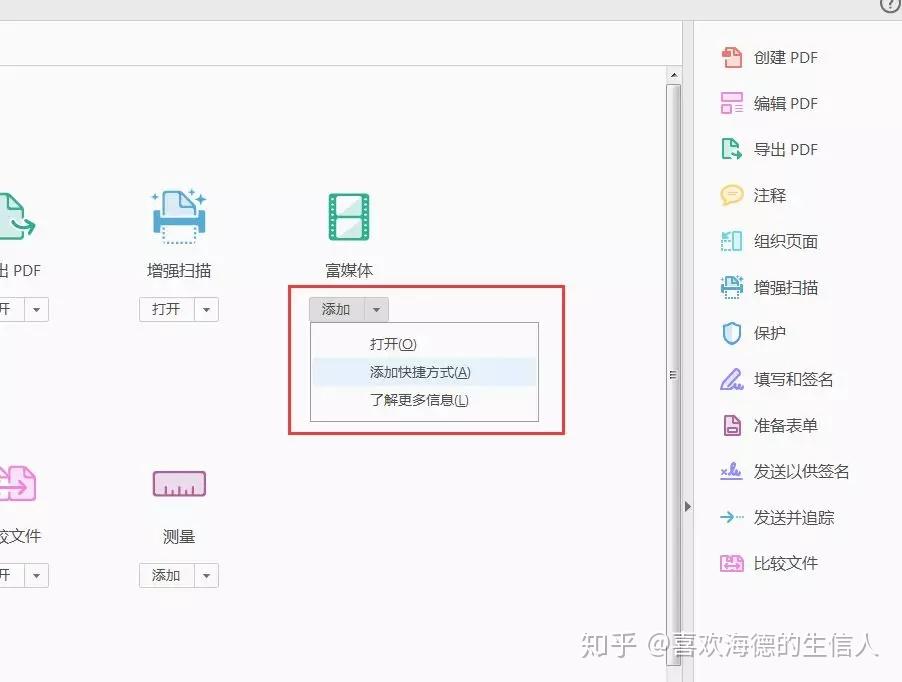The height and width of the screenshot is (682, 902).
Task: Expand the dropdown beside 测量 添加 button
Action: [x=207, y=575]
